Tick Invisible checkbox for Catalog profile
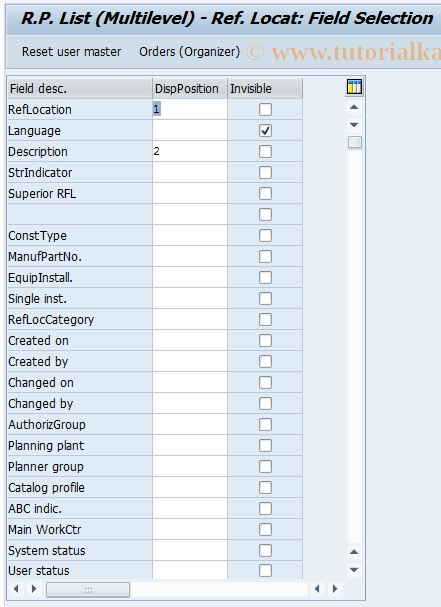The height and width of the screenshot is (607, 441). (x=265, y=488)
